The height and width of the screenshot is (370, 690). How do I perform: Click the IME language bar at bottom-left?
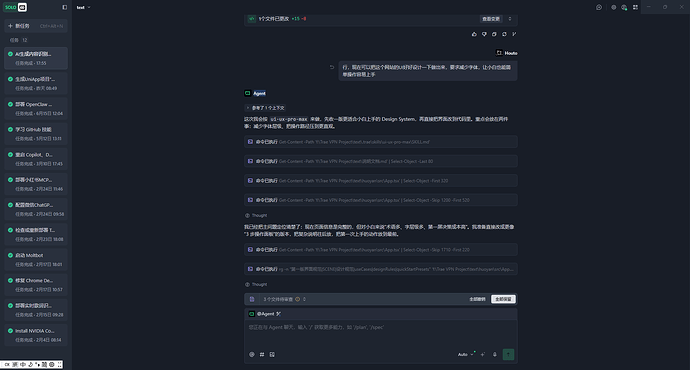pyautogui.click(x=32, y=364)
